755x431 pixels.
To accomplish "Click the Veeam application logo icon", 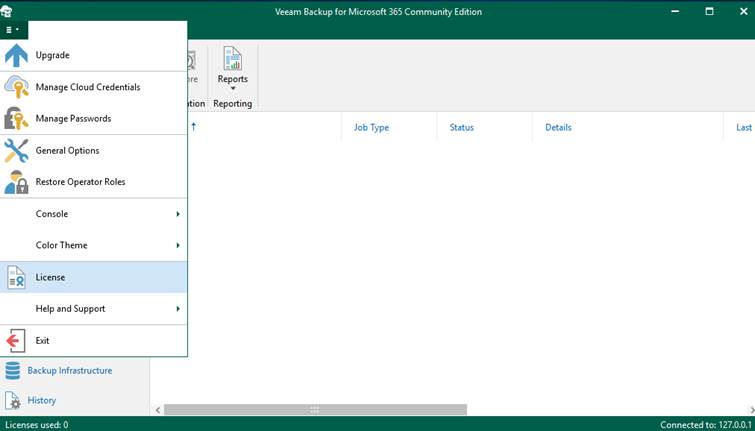I will click(6, 11).
